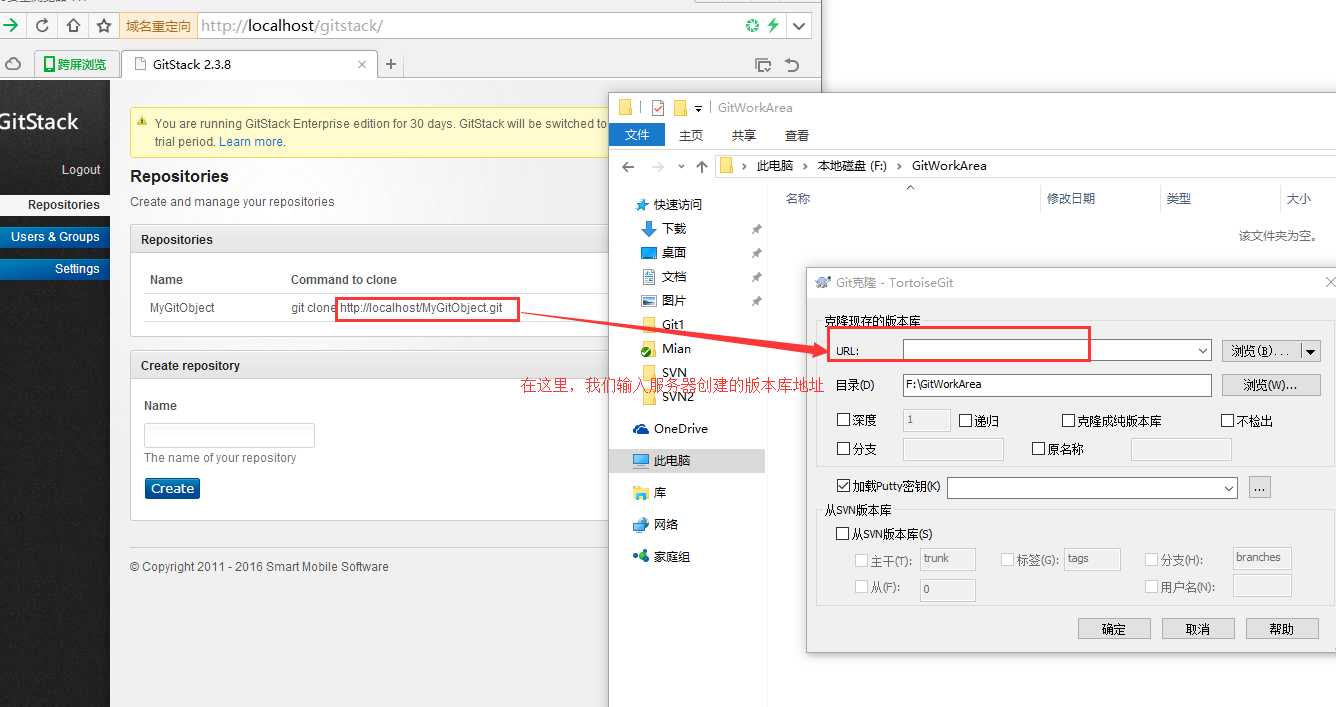Click the repository Name input field

point(229,435)
